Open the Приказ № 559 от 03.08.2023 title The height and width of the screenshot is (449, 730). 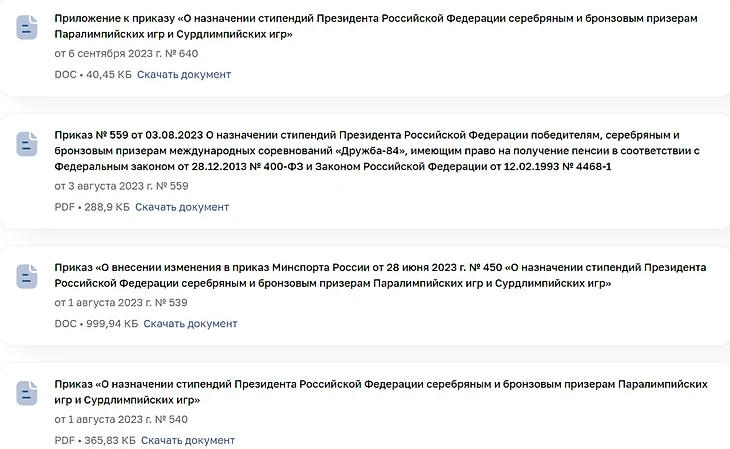(x=377, y=150)
